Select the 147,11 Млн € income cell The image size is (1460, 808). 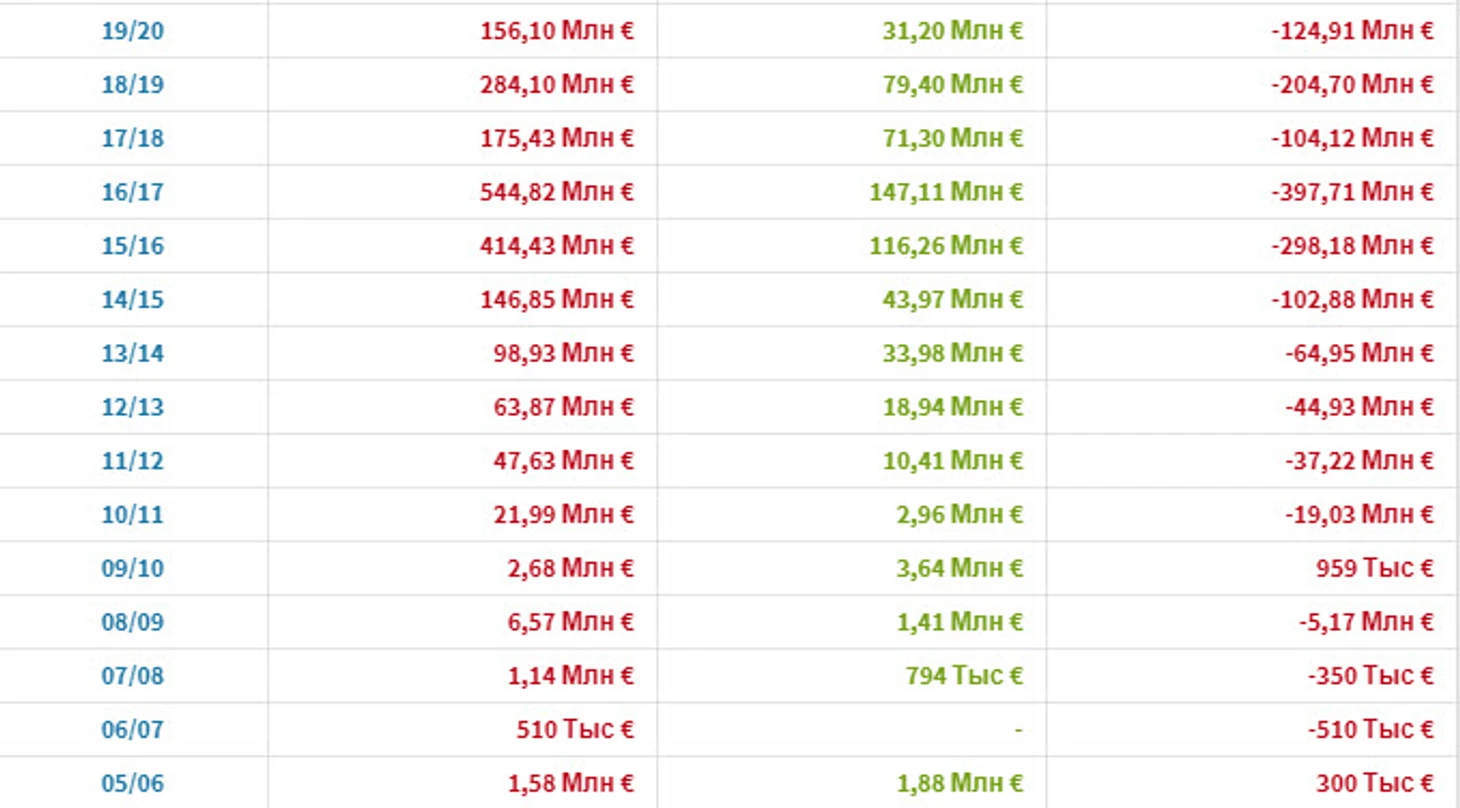pos(852,192)
